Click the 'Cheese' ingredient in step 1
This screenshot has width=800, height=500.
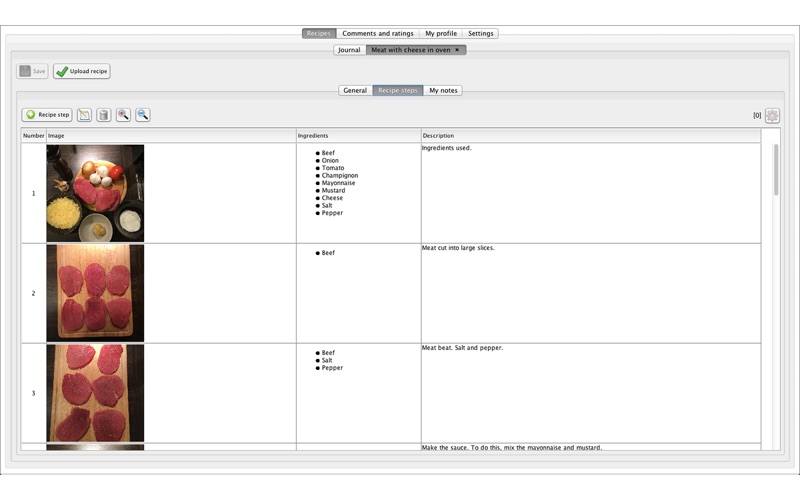332,198
